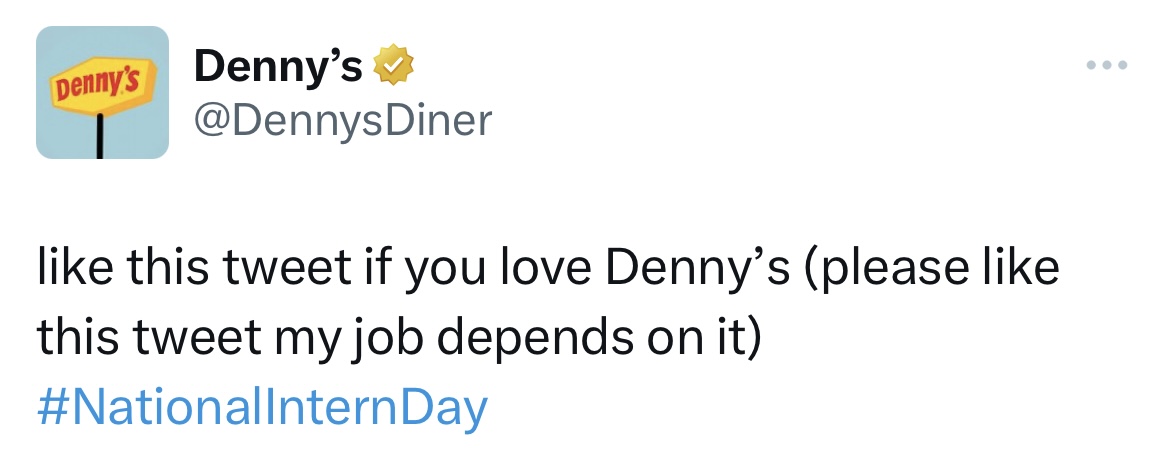This screenshot has width=1170, height=459.
Task: Click the Denny's profile avatar
Action: click(x=102, y=93)
